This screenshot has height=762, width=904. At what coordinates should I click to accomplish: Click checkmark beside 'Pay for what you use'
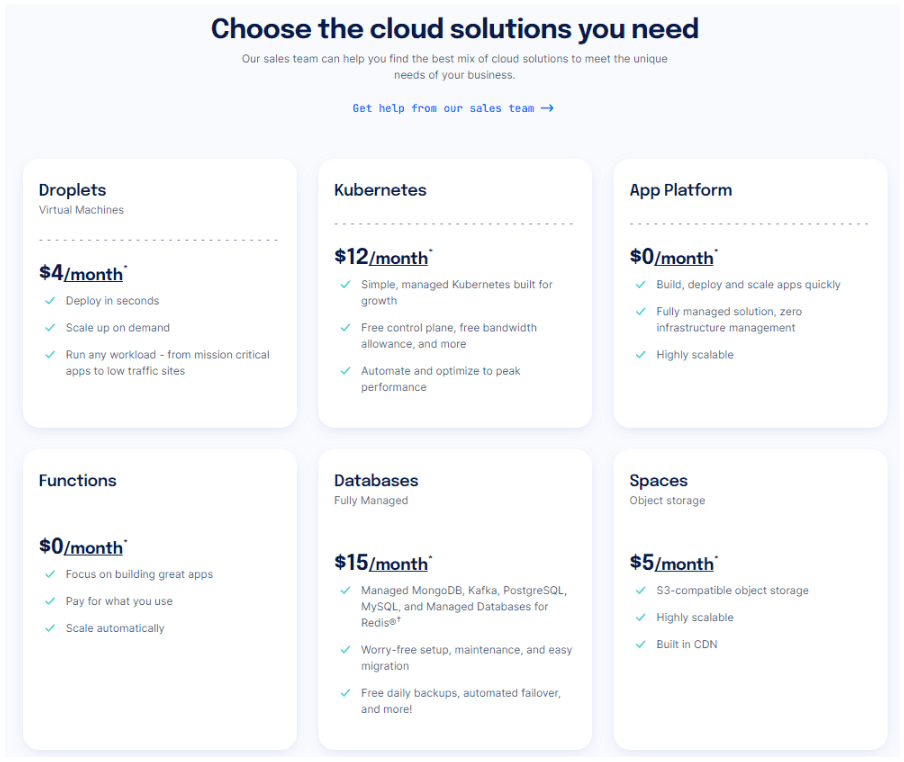(50, 602)
